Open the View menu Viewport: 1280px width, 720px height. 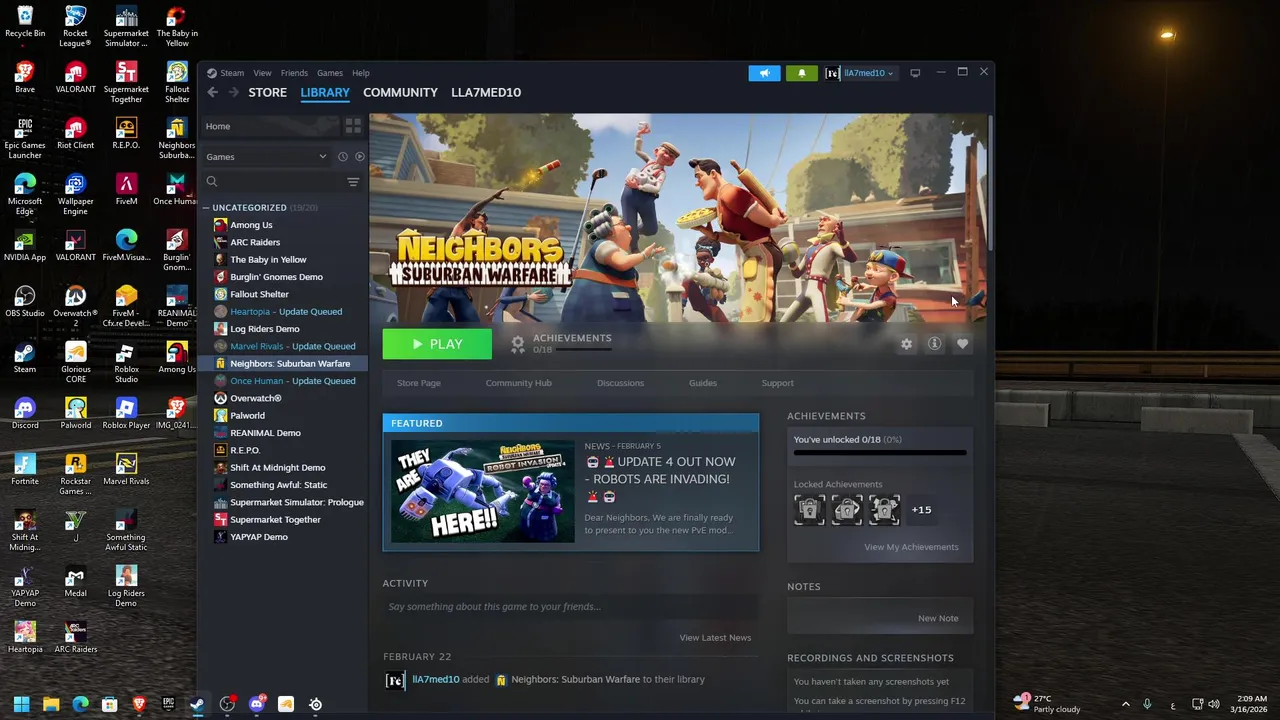[262, 73]
